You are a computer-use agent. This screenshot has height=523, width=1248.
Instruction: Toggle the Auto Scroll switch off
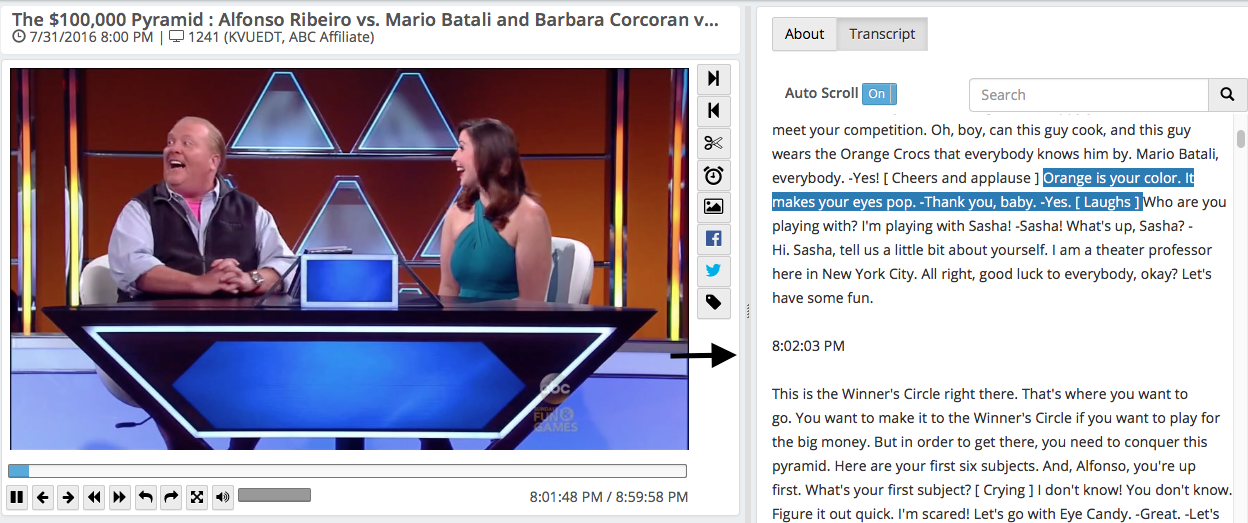tap(879, 94)
